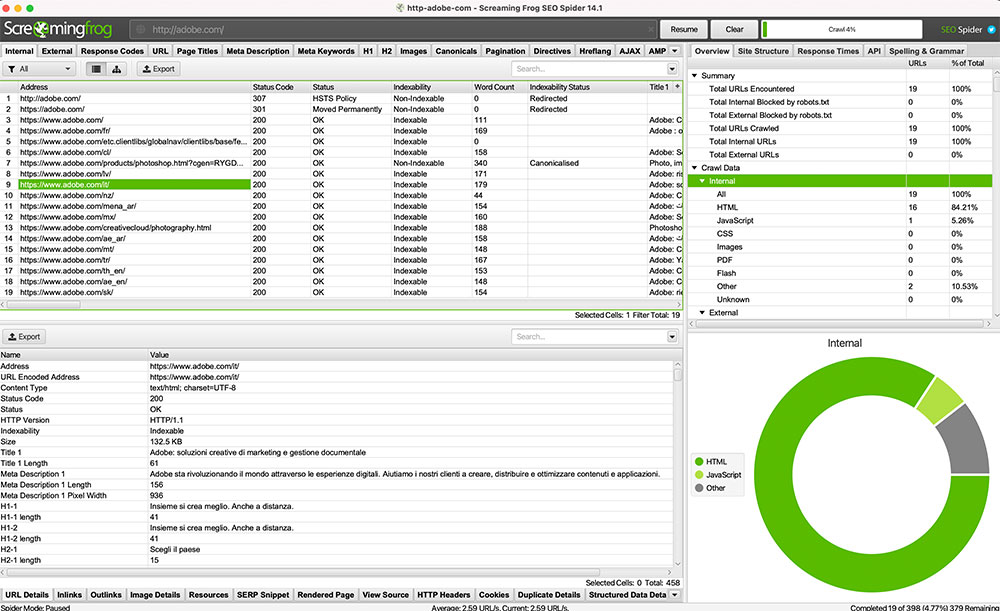This screenshot has height=611, width=1000.
Task: Click the URL address bar
Action: [x=392, y=29]
